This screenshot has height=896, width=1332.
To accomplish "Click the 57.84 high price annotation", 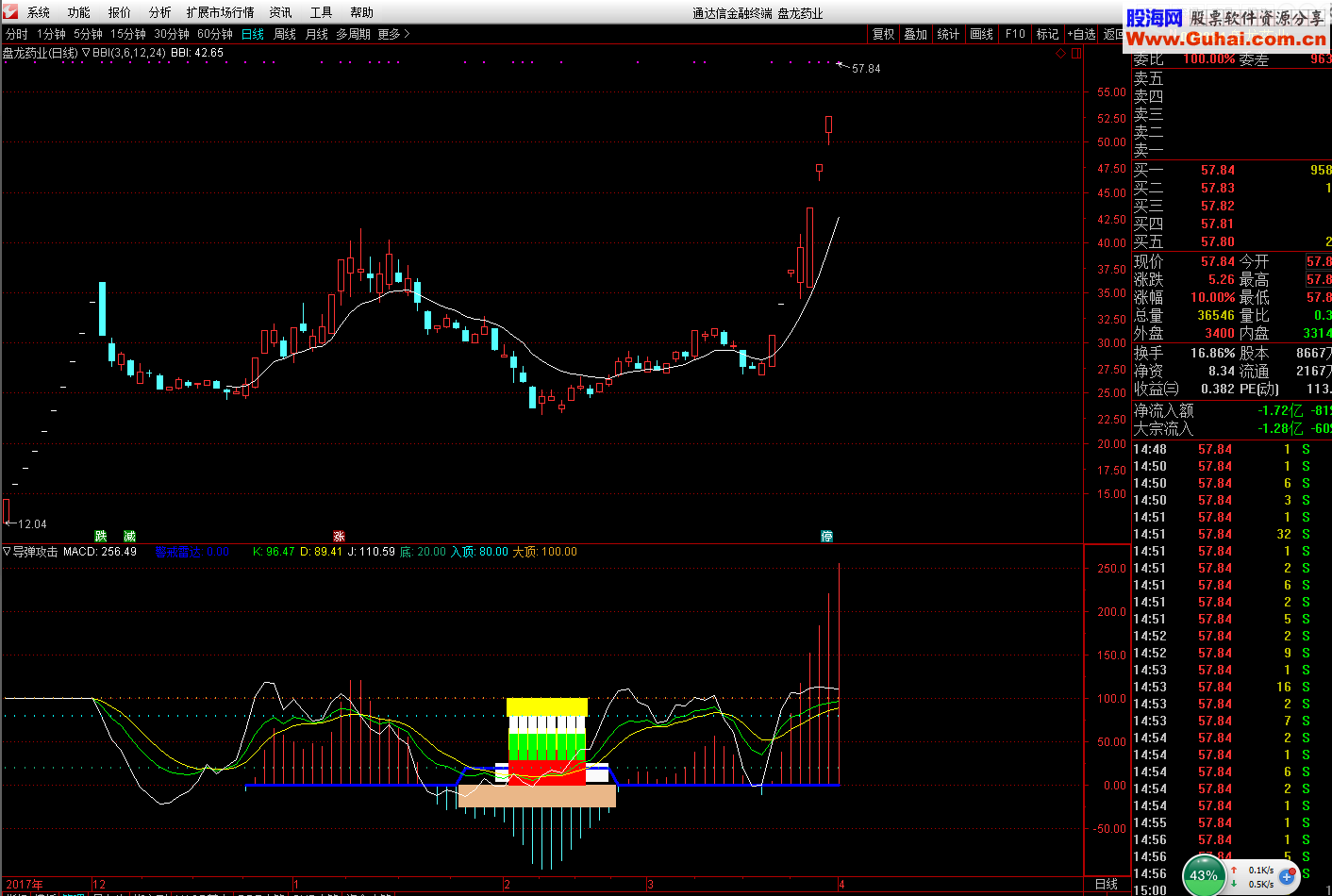I will point(866,69).
